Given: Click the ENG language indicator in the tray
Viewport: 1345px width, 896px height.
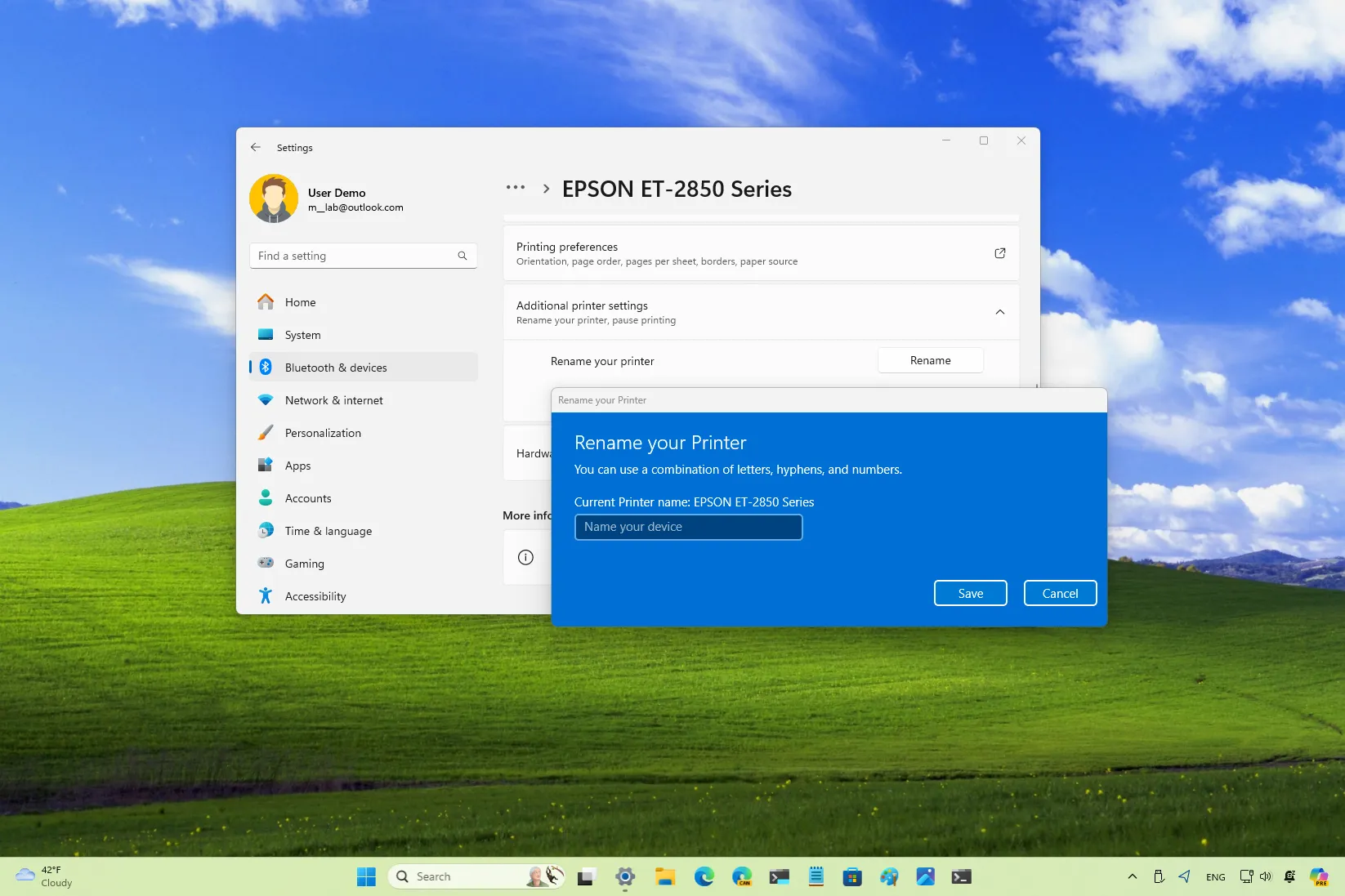Looking at the screenshot, I should point(1216,876).
